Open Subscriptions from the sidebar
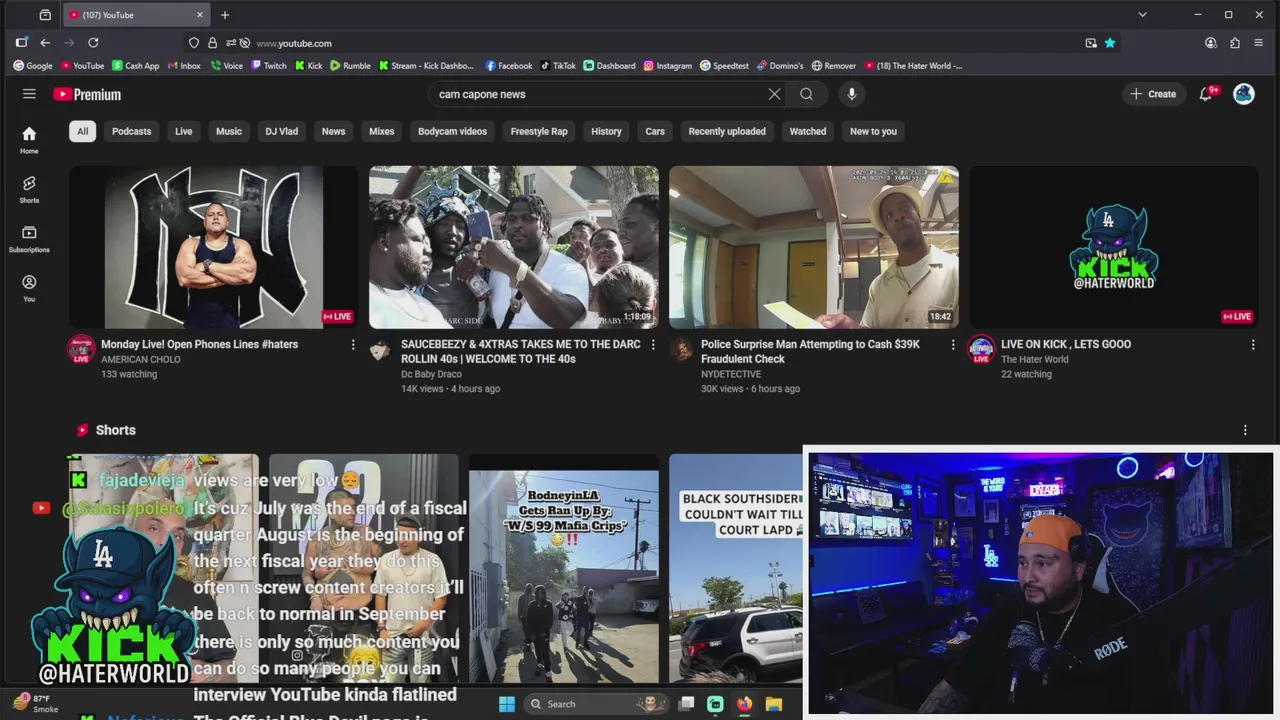Screen dimensions: 1280x720 29,238
